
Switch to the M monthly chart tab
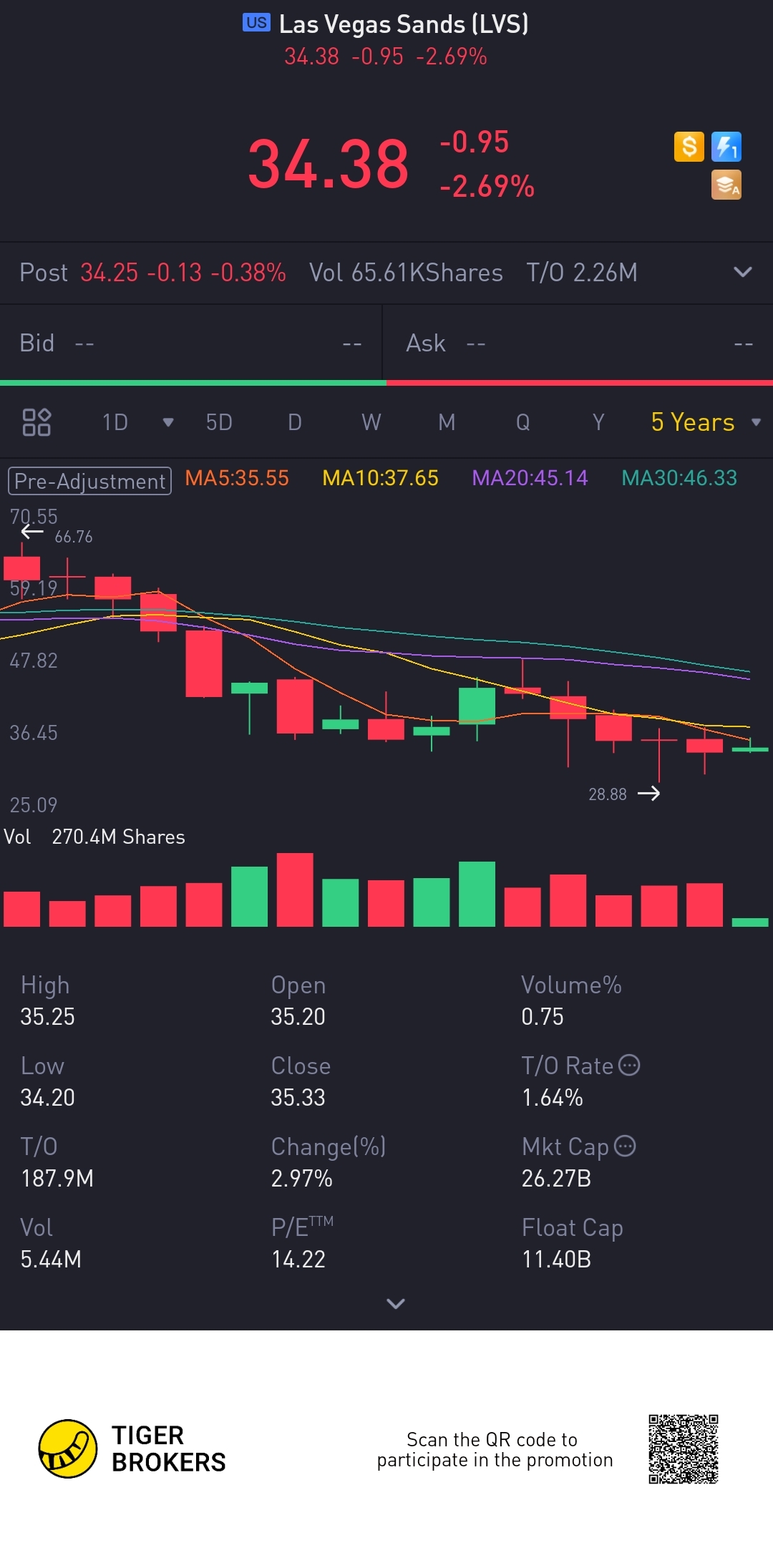pyautogui.click(x=447, y=422)
